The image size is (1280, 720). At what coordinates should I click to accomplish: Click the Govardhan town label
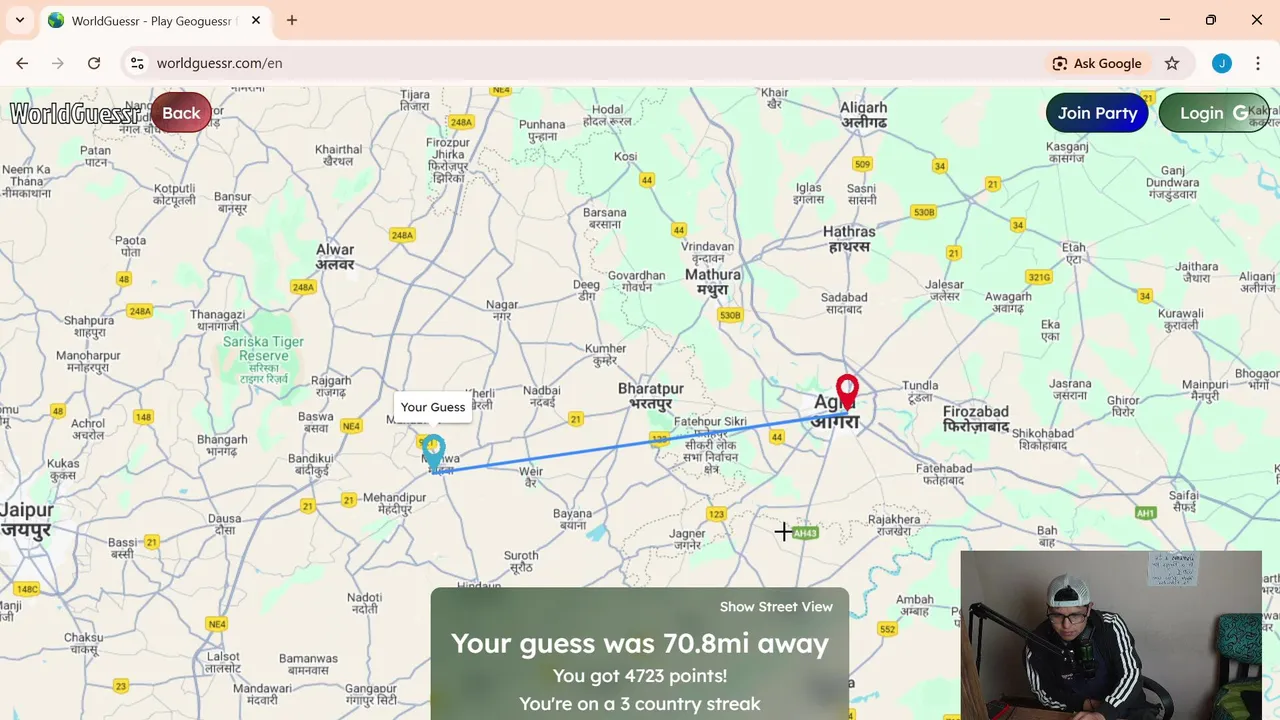(x=637, y=280)
